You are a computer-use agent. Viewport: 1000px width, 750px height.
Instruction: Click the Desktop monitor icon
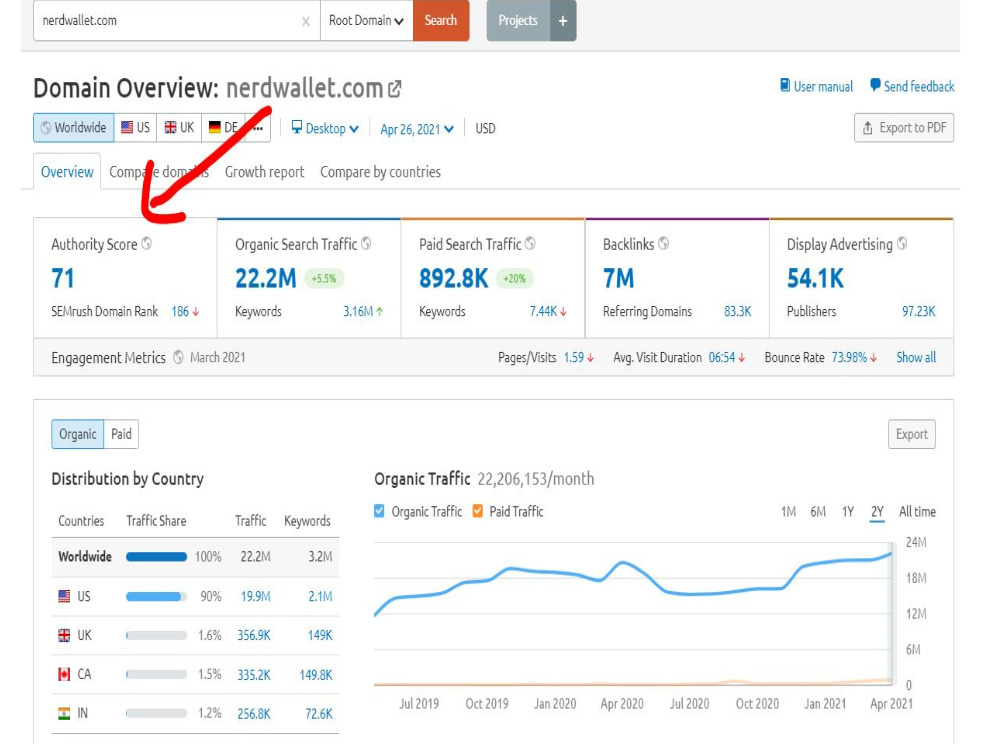pos(297,127)
